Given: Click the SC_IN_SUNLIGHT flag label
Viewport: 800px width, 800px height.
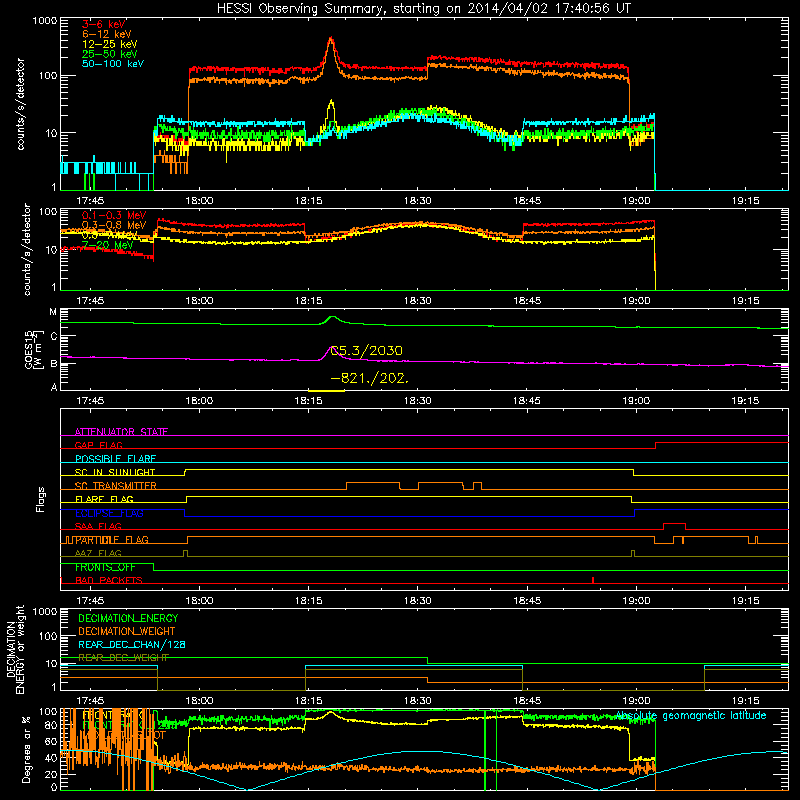Looking at the screenshot, I should 115,472.
